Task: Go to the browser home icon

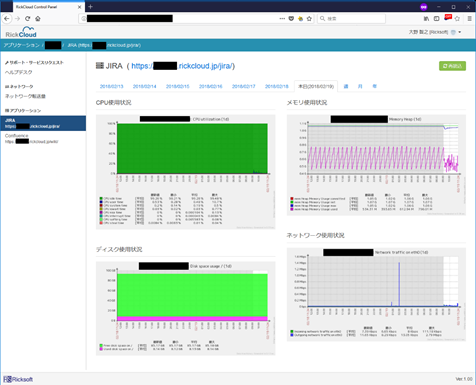Action: pyautogui.click(x=38, y=19)
